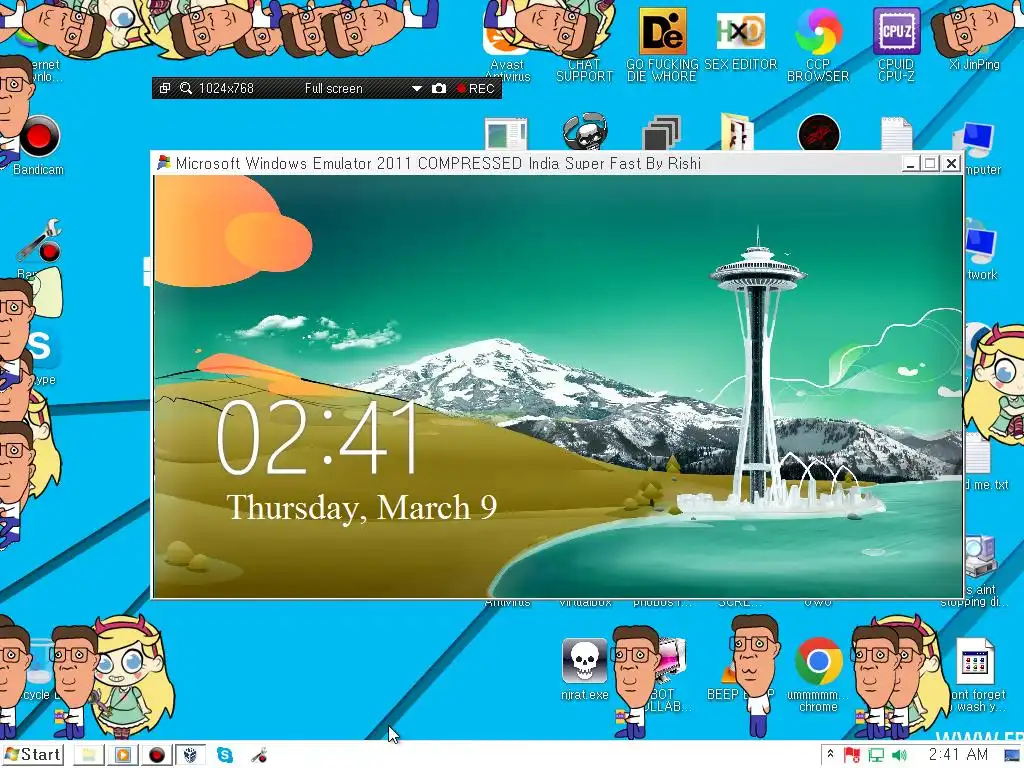Click the Bandicam window-select target icon
1024x768 pixels.
[165, 88]
